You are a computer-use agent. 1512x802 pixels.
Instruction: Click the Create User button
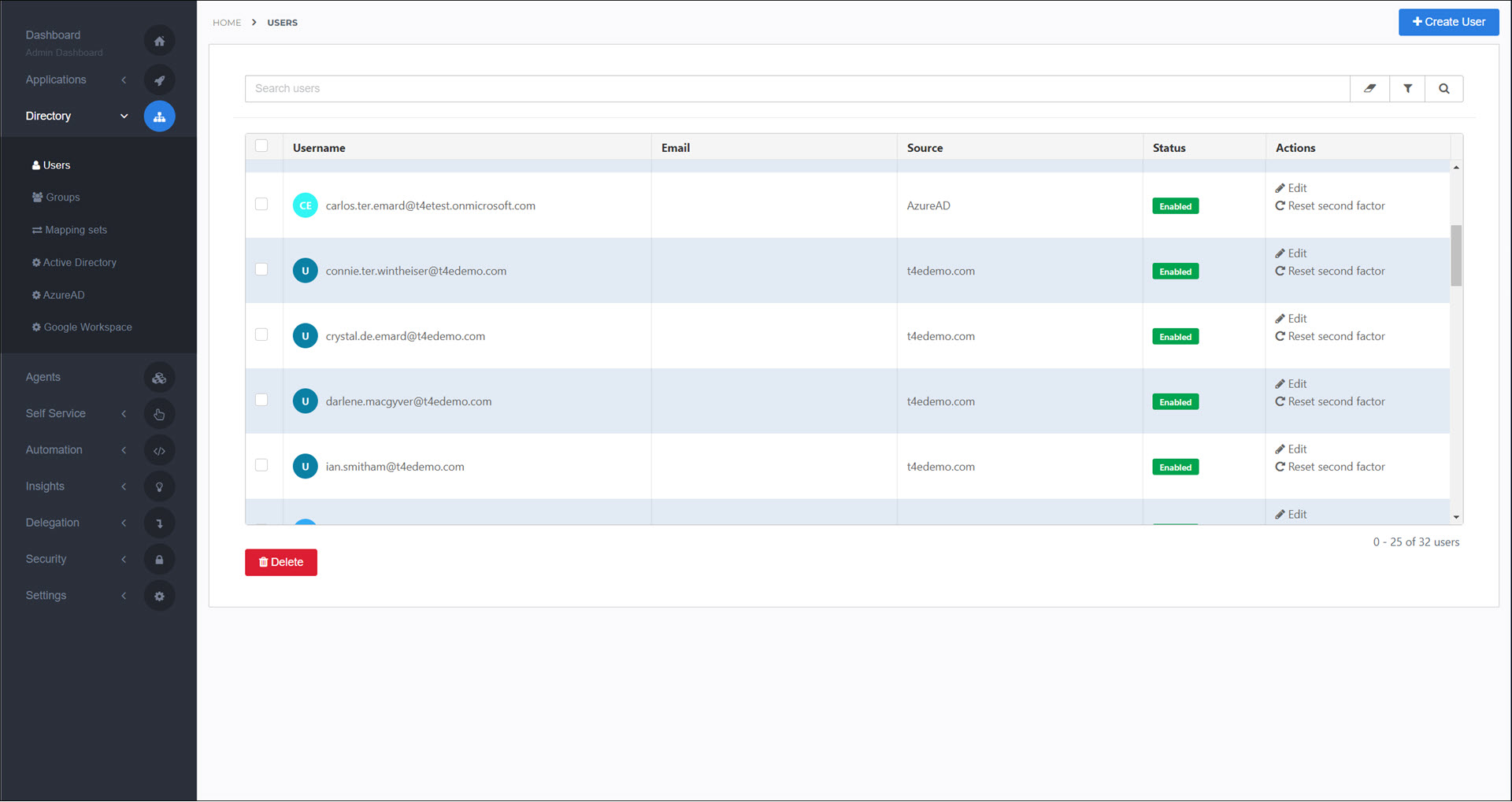[x=1448, y=22]
